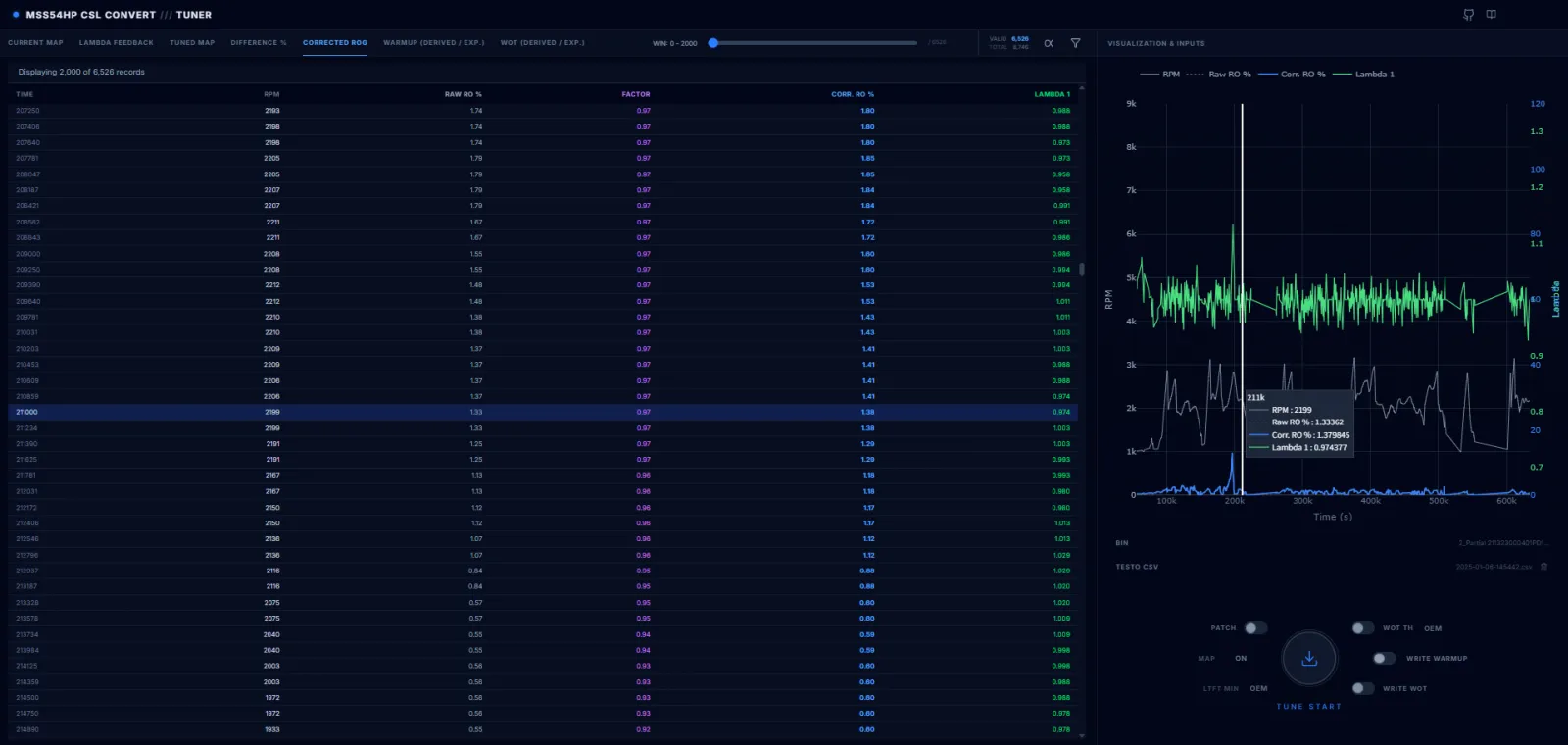Switch to the Lambda Feedback tab

[117, 43]
